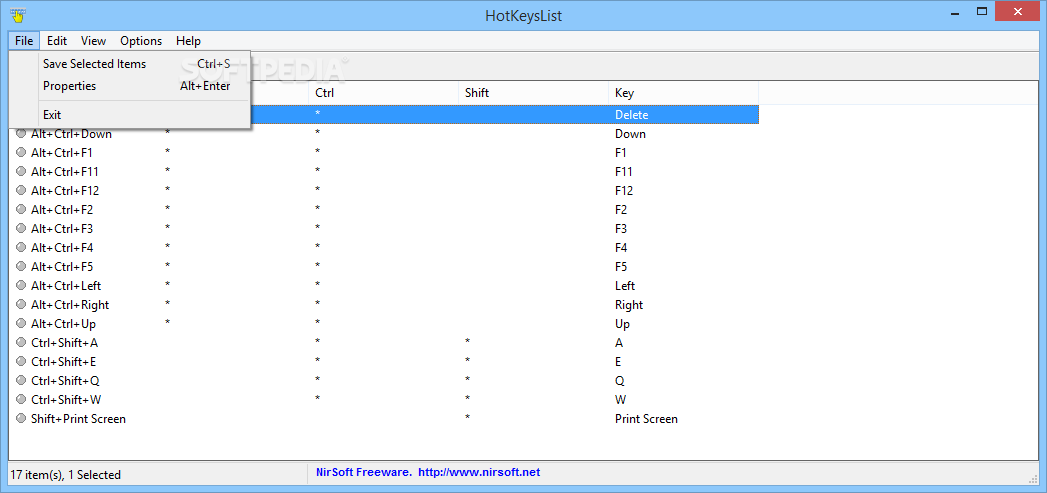Sort by the Shift column header

[x=533, y=93]
